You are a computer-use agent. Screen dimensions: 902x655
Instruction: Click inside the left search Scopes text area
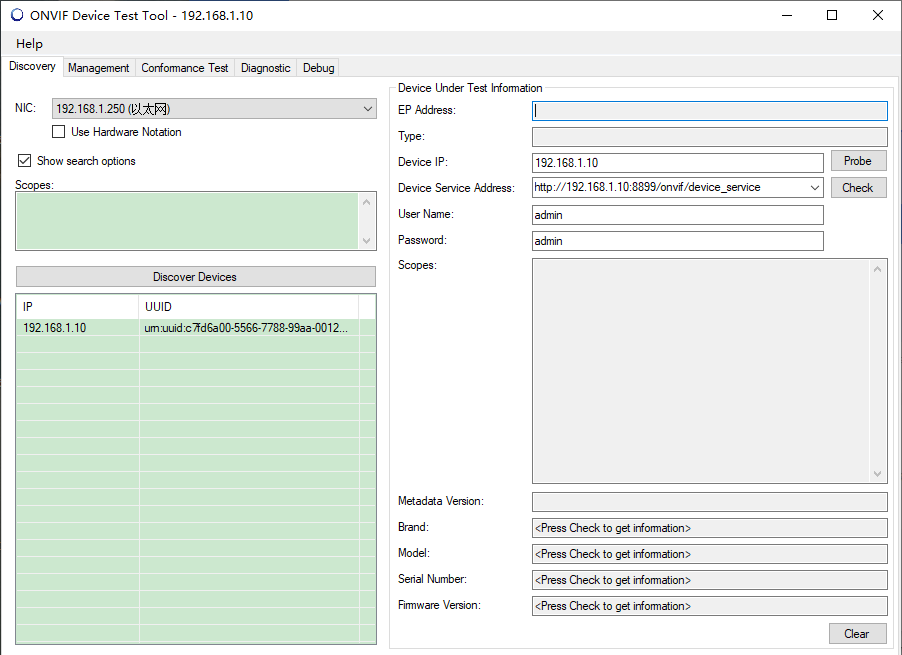(187, 221)
